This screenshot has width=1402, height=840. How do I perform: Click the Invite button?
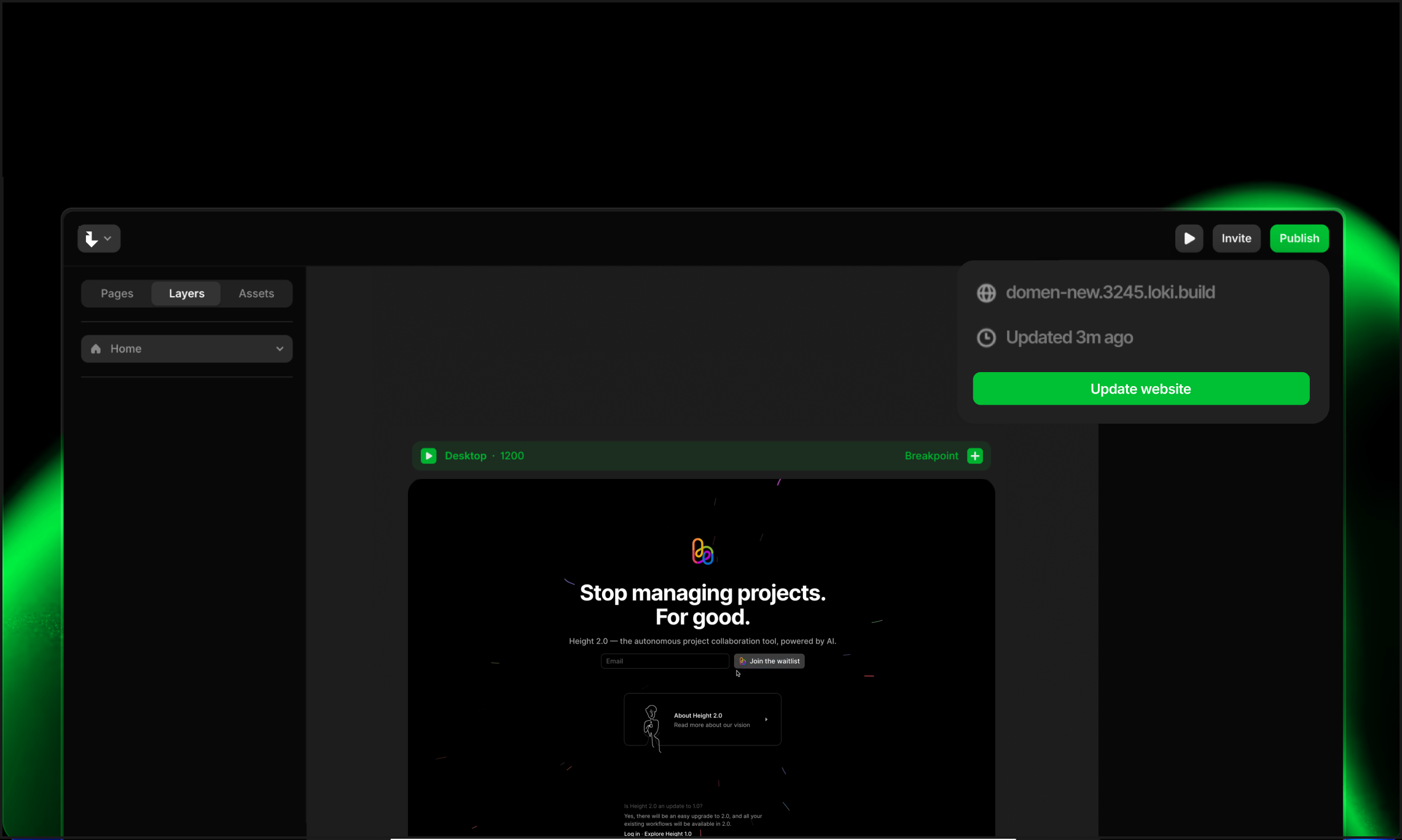1236,238
